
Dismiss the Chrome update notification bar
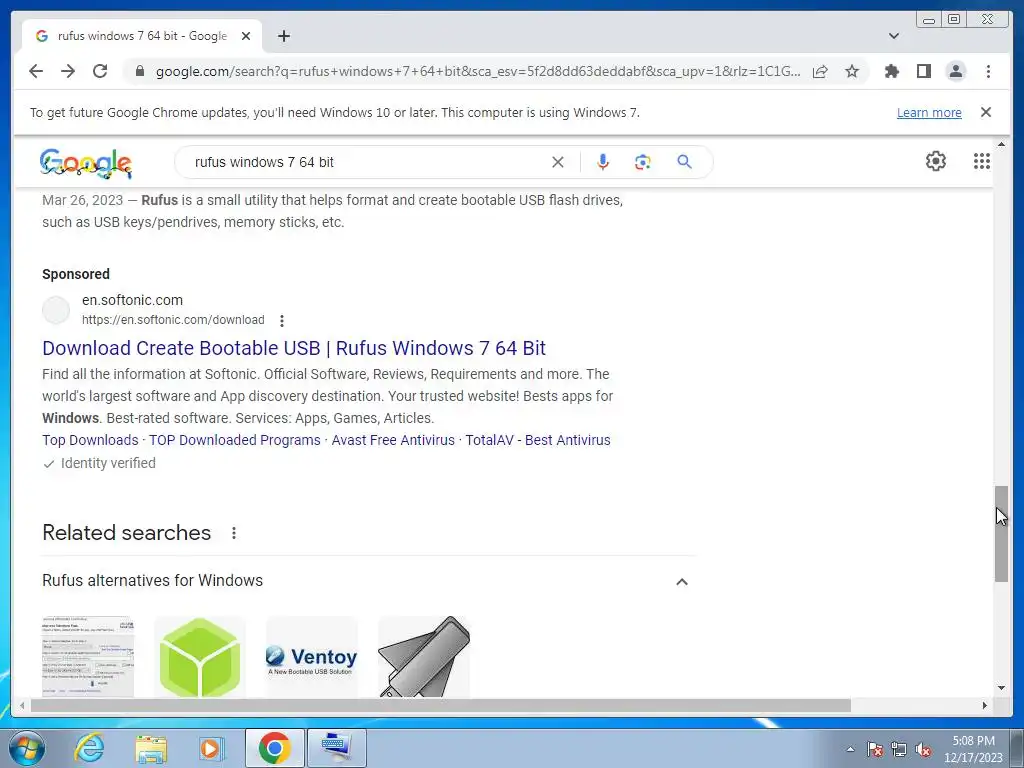coord(986,112)
